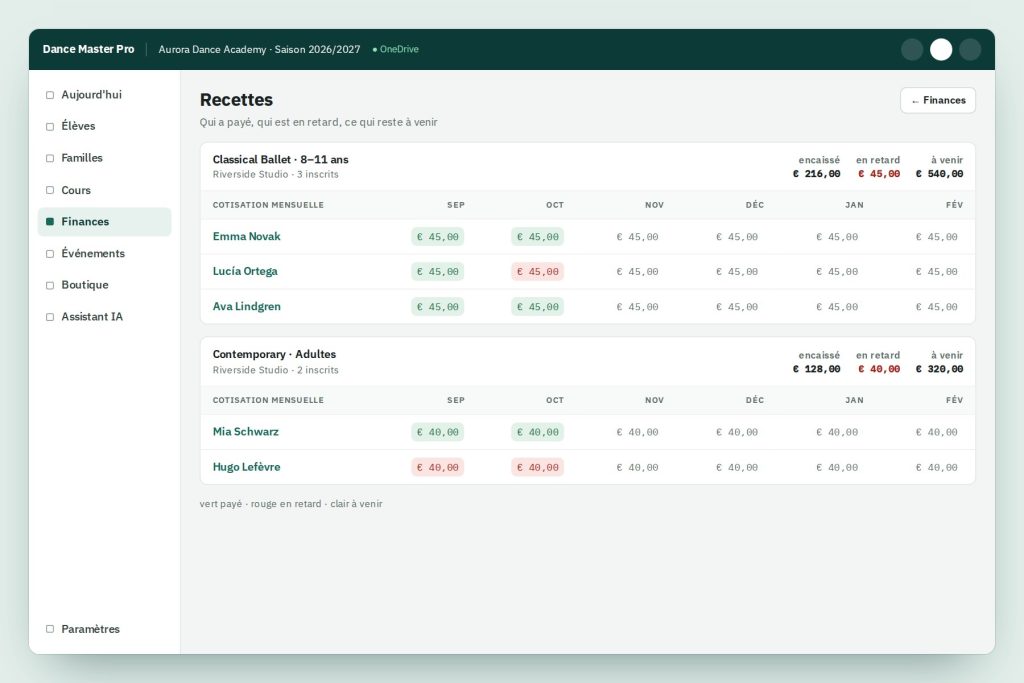Image resolution: width=1024 pixels, height=683 pixels.
Task: Click Ava Lindgren's FÉV € 45,00 cell
Action: click(936, 307)
